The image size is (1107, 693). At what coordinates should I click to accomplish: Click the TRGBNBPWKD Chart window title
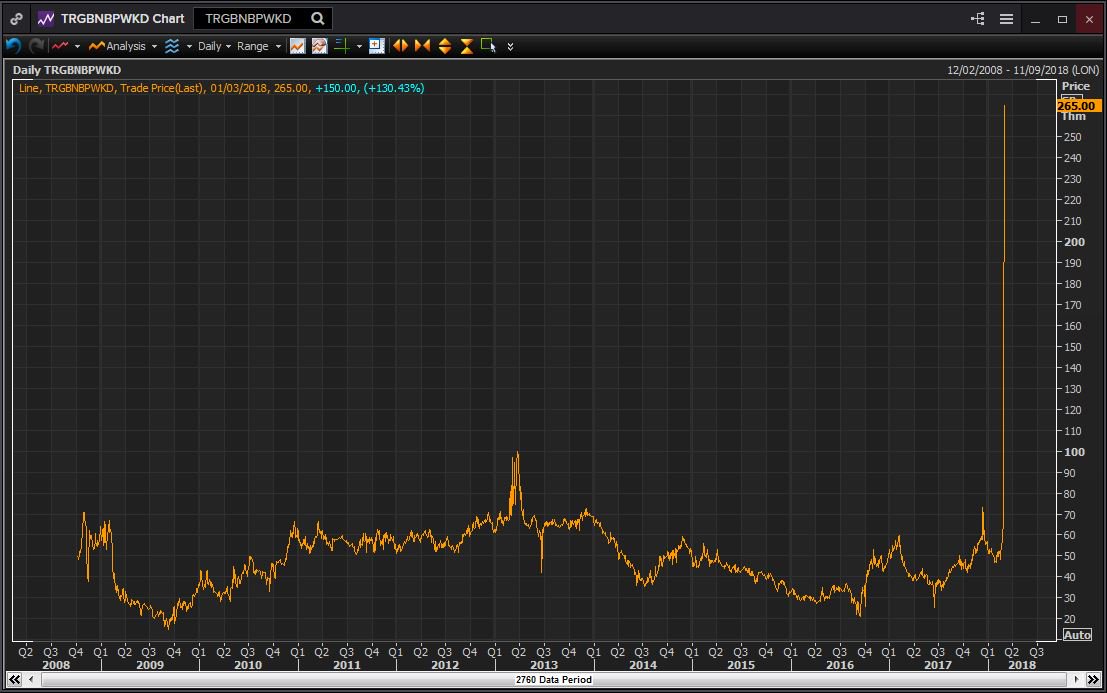122,19
